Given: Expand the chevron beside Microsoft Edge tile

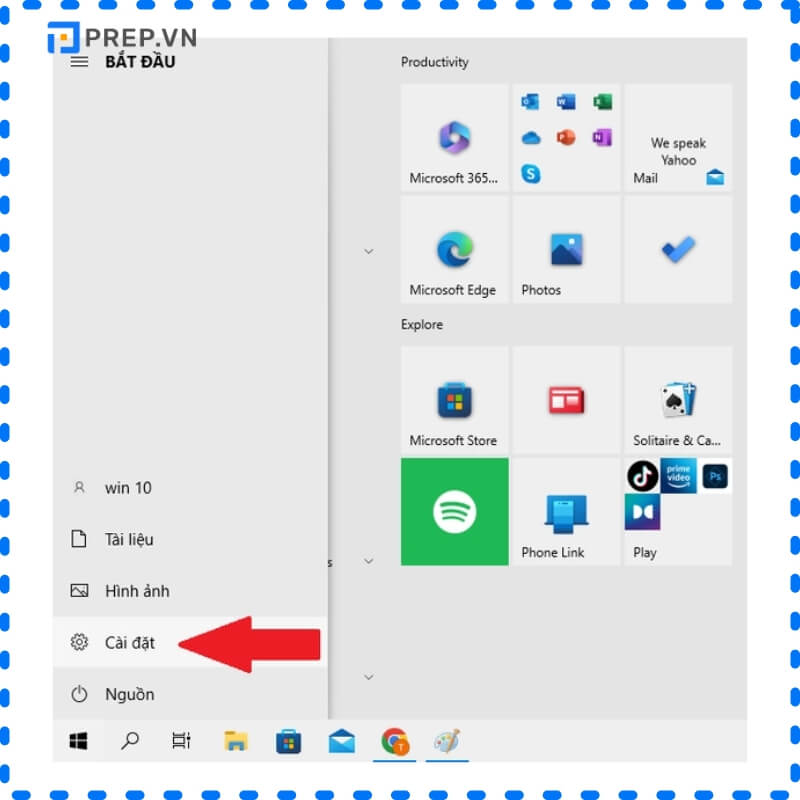Looking at the screenshot, I should pyautogui.click(x=368, y=251).
